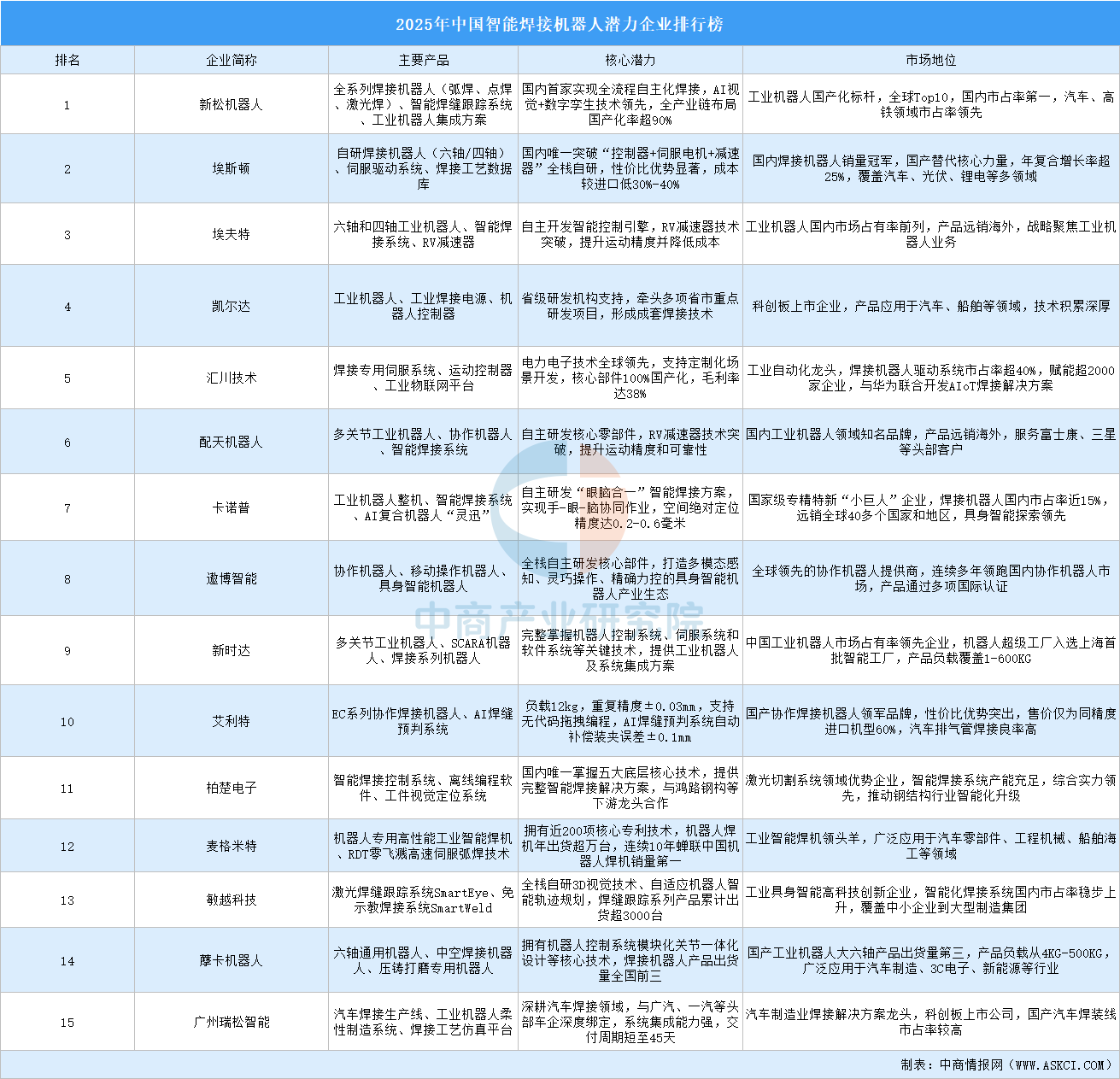The width and height of the screenshot is (1120, 1079).
Task: Click company name '遨博智能'
Action: [x=232, y=578]
